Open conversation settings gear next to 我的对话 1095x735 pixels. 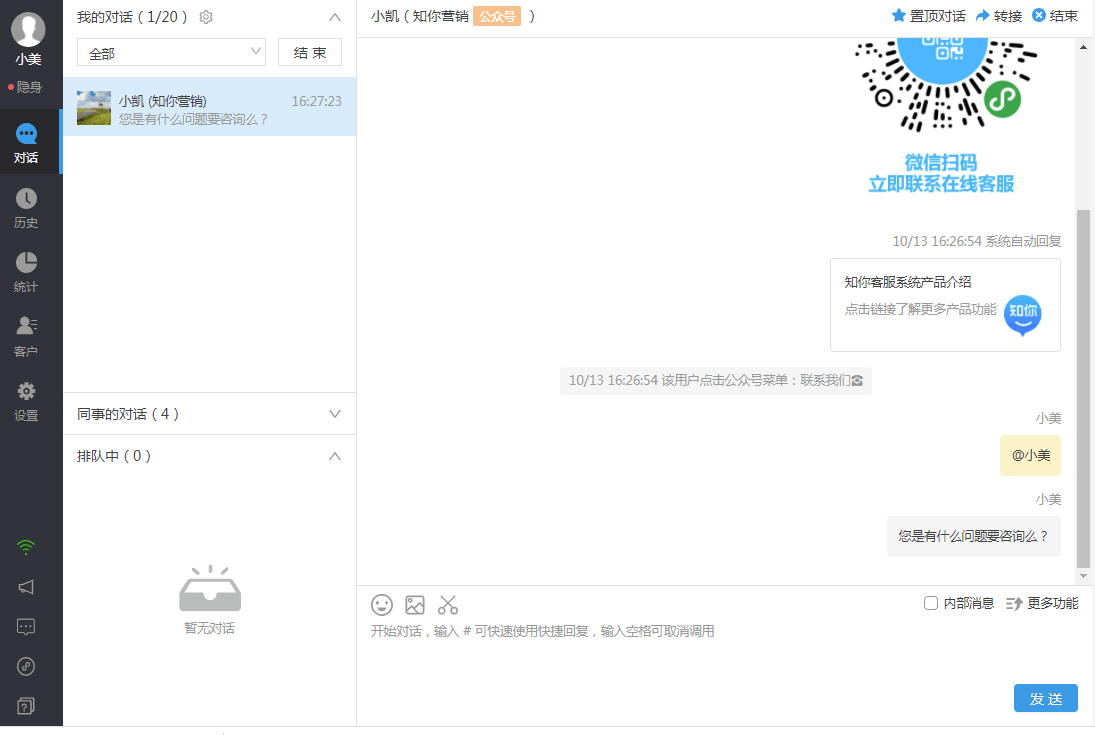point(206,17)
